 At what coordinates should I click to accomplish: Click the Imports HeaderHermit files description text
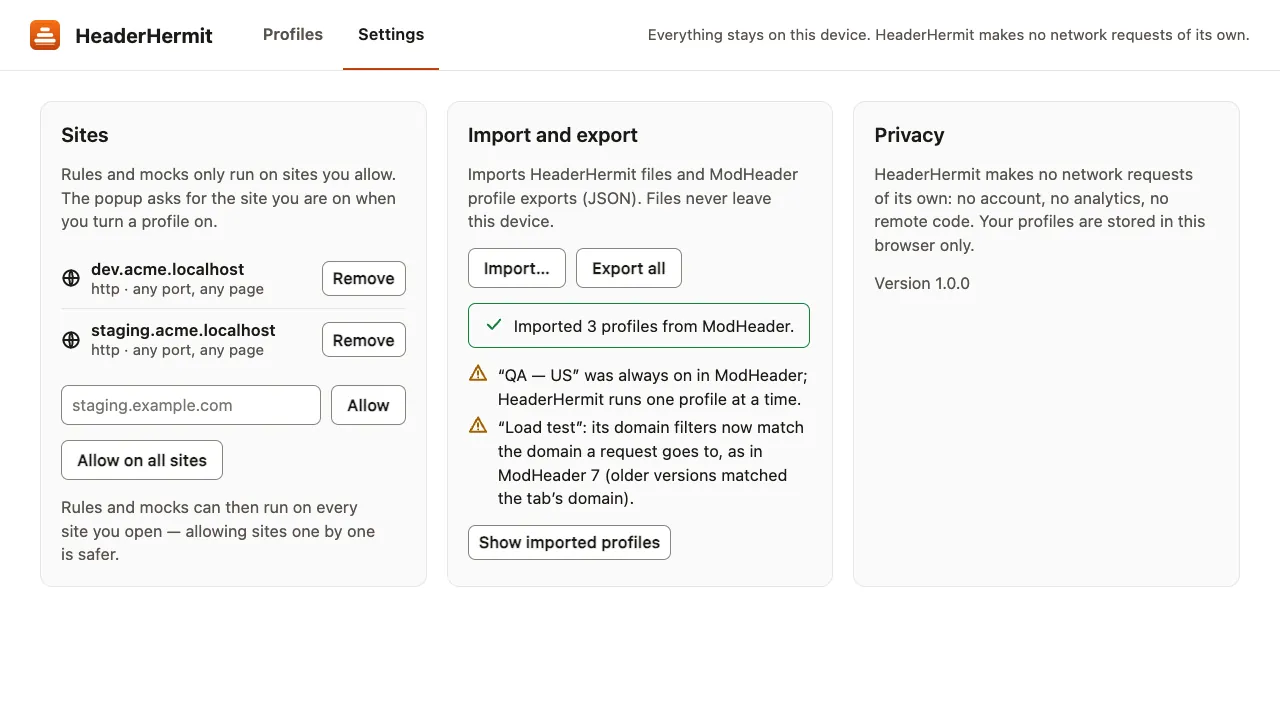point(633,198)
